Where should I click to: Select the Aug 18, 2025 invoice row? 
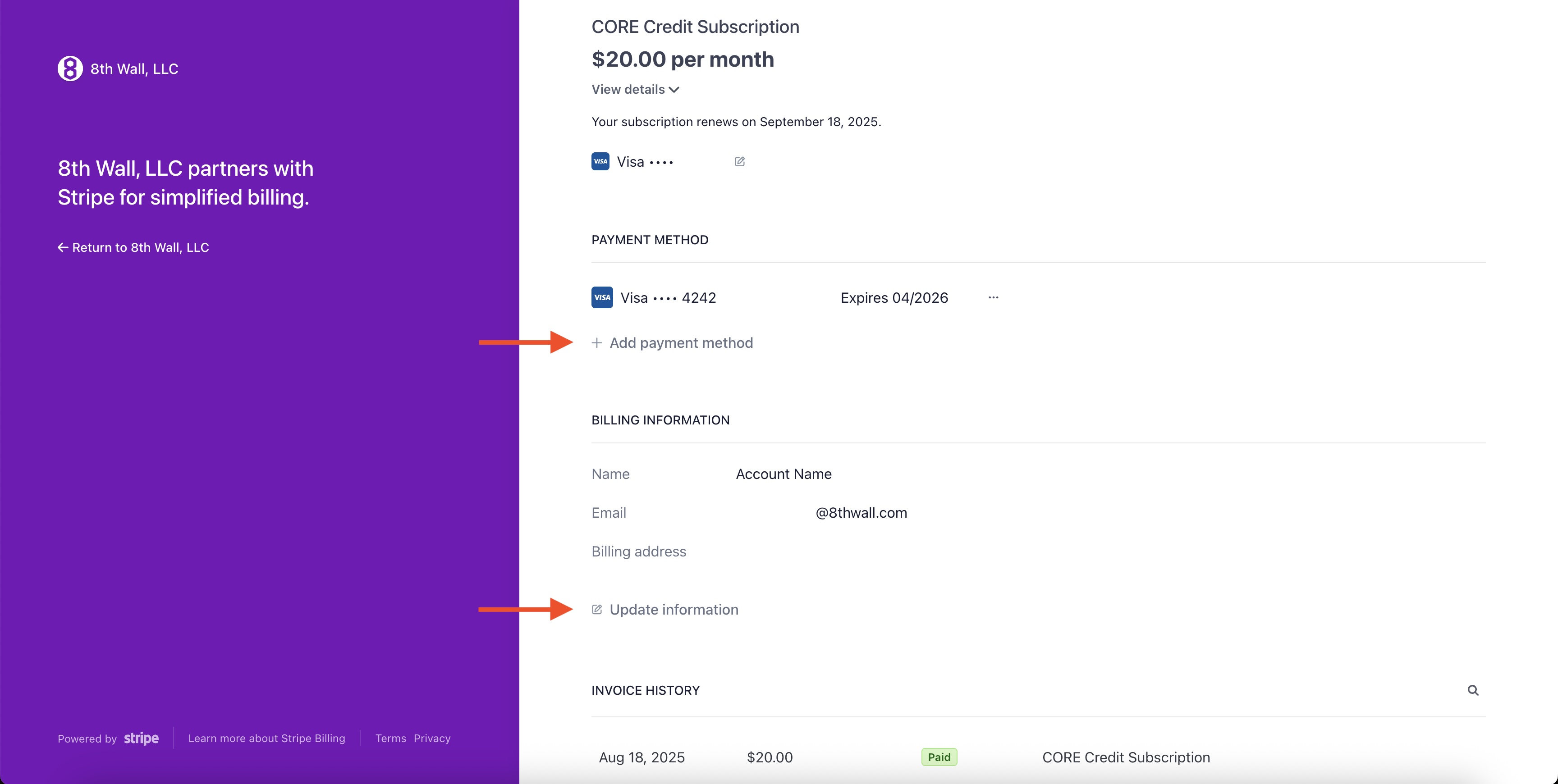(642, 757)
